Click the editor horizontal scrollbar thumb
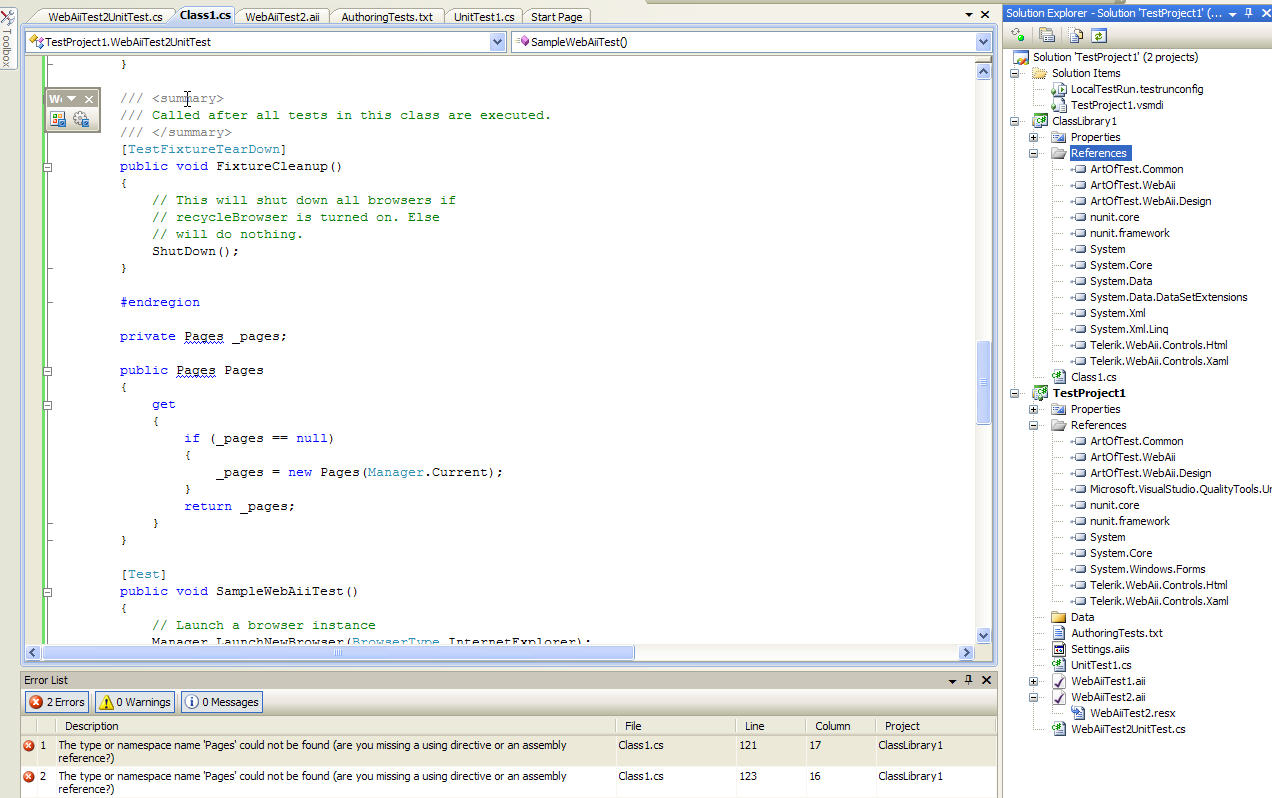The height and width of the screenshot is (798, 1272). tap(337, 653)
